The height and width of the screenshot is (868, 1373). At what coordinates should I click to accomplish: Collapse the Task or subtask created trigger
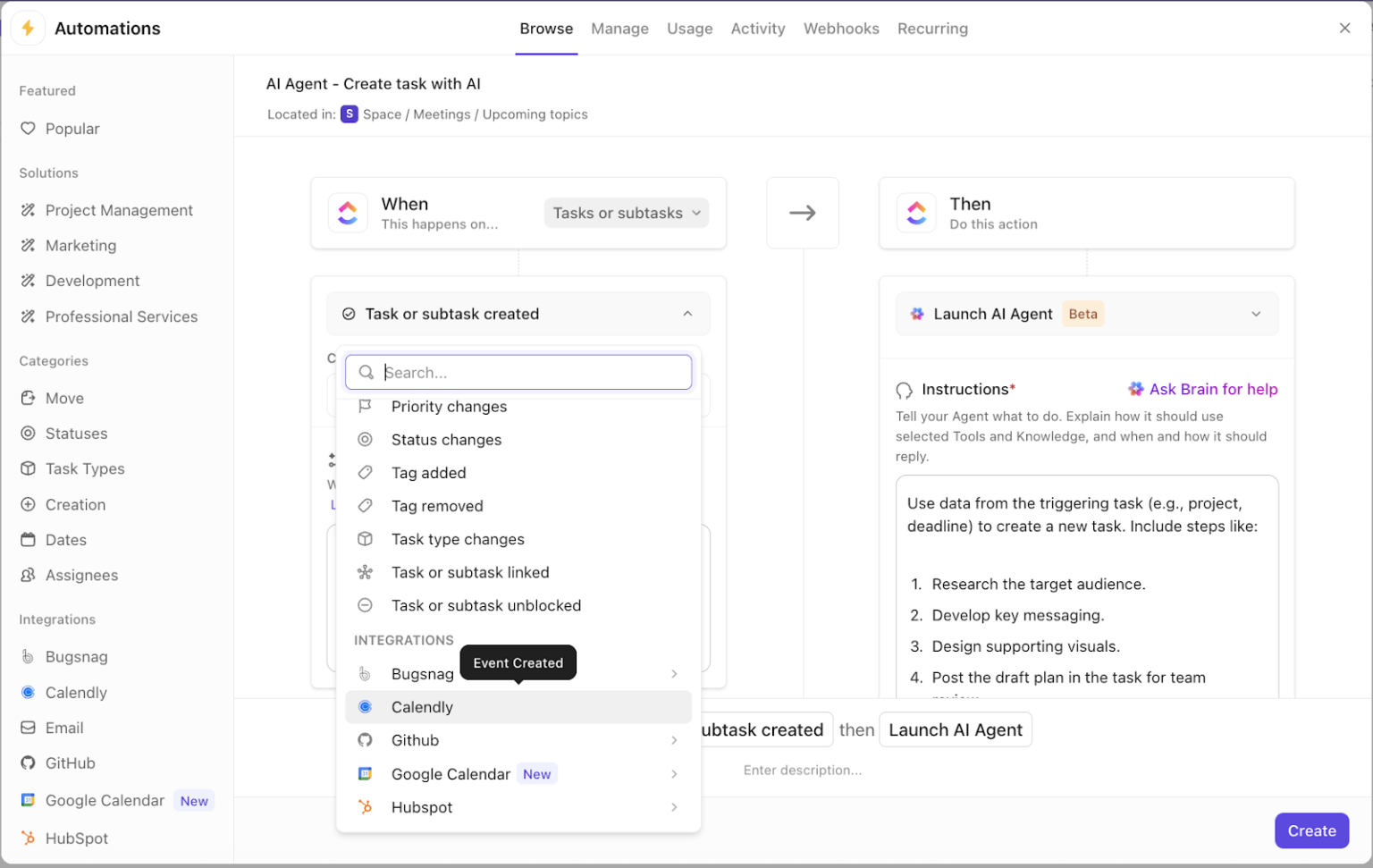pos(686,314)
